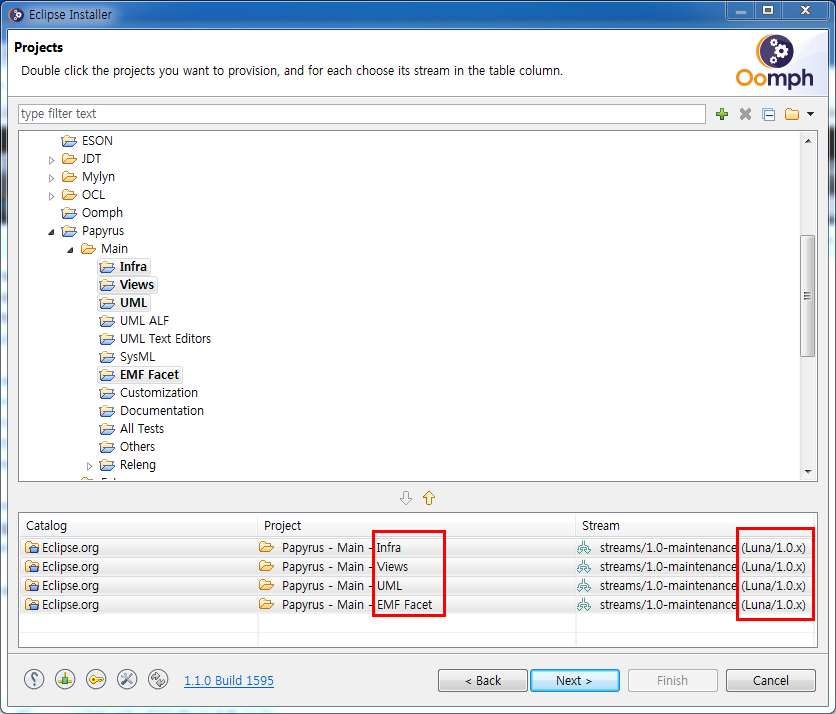Image resolution: width=836 pixels, height=714 pixels.
Task: Collapse the Papyrus tree node
Action: tap(51, 232)
